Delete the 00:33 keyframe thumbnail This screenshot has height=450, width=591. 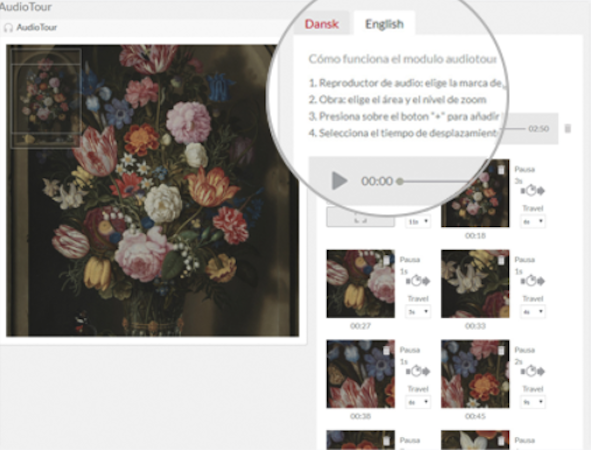point(501,260)
